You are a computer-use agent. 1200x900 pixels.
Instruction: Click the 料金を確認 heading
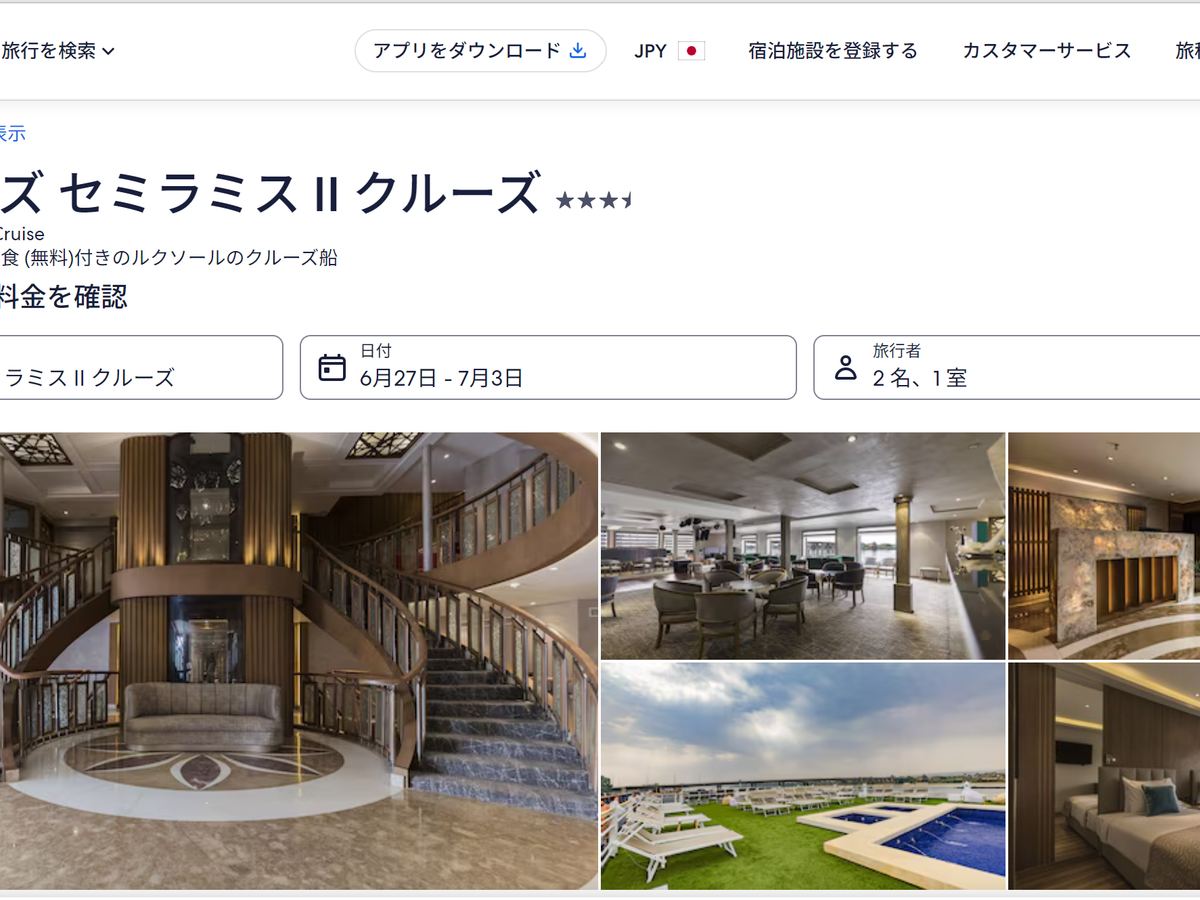coord(64,296)
